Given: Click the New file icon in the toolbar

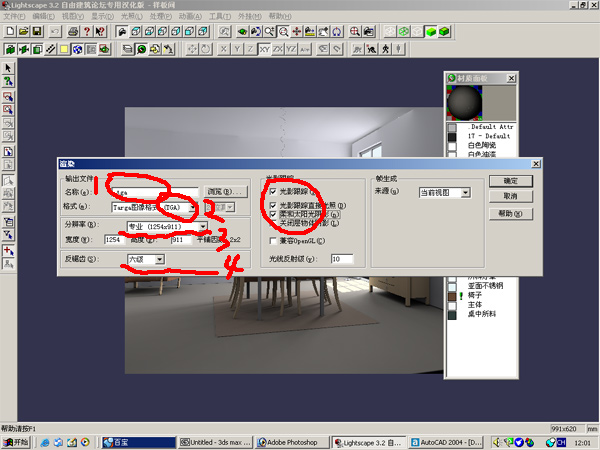Looking at the screenshot, I should (10, 32).
